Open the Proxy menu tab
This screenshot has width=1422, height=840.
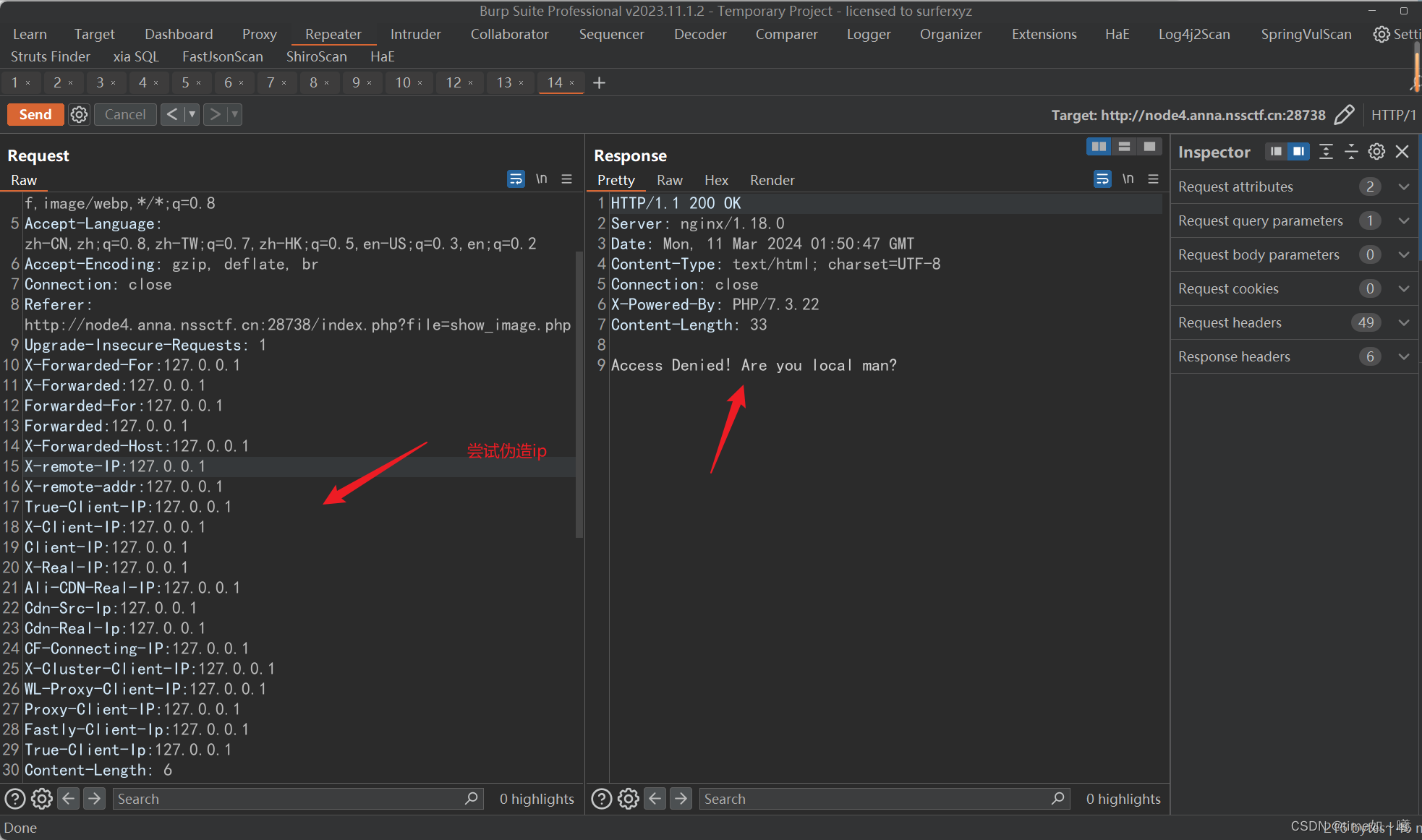(x=260, y=34)
